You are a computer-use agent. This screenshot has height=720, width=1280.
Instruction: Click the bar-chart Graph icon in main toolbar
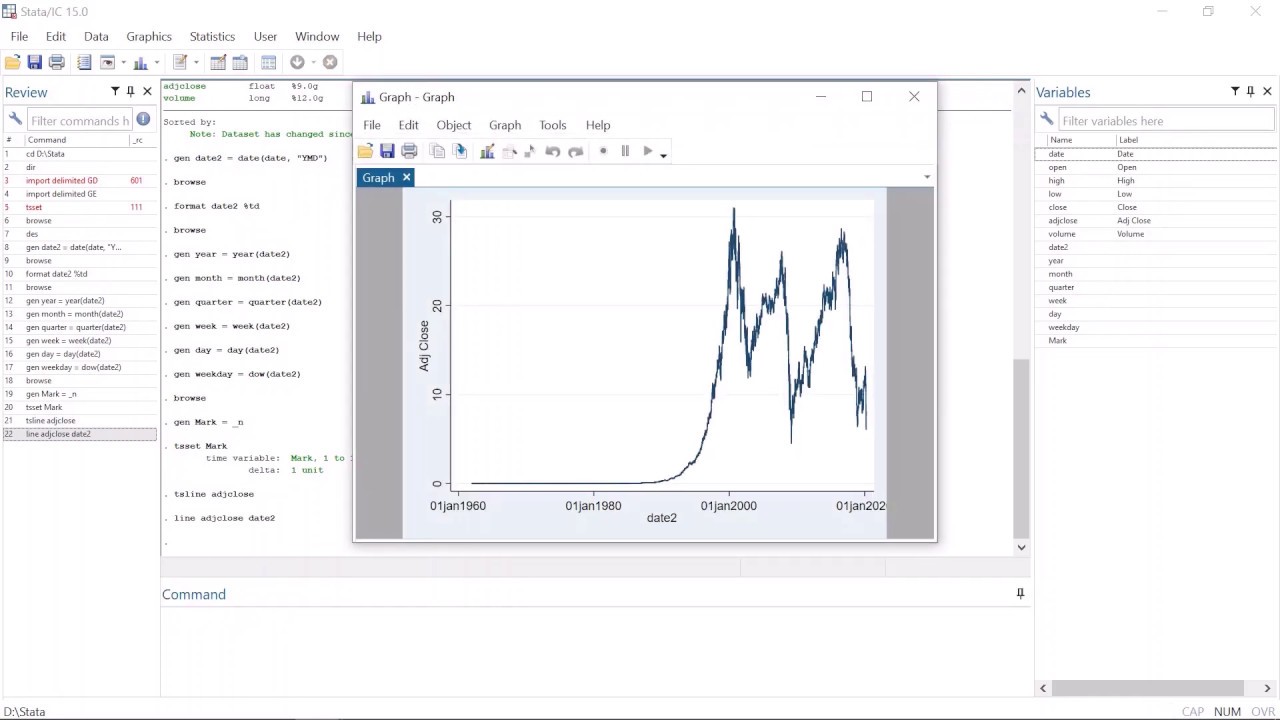click(141, 62)
